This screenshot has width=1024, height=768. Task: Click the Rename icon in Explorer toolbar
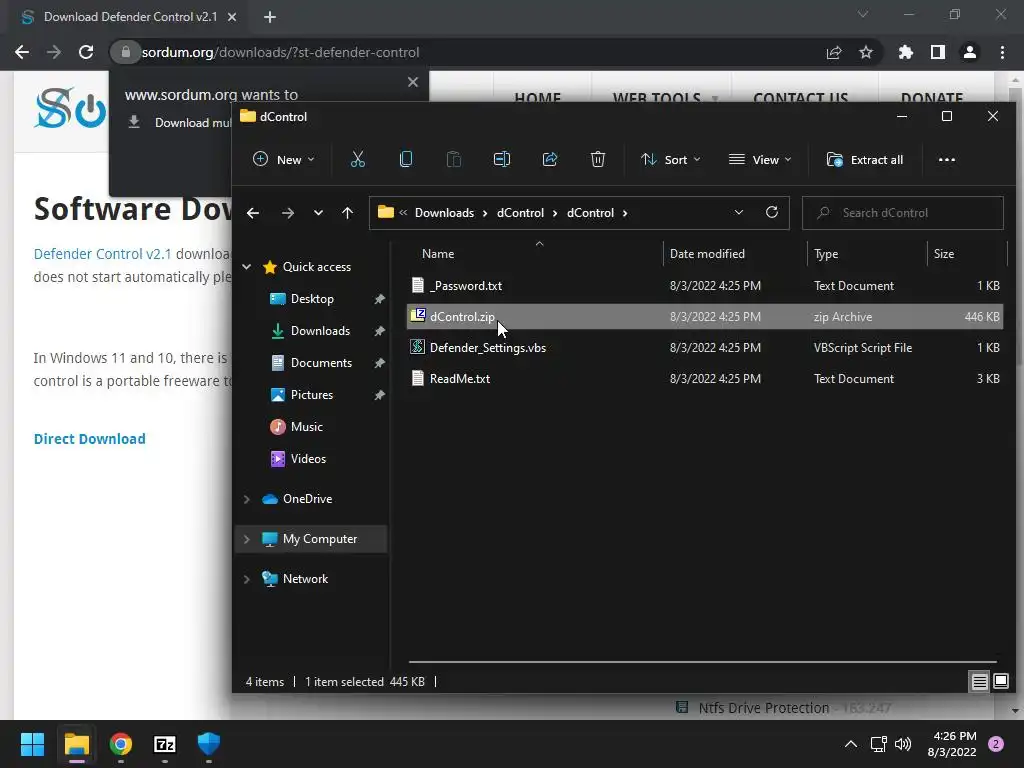pos(502,159)
